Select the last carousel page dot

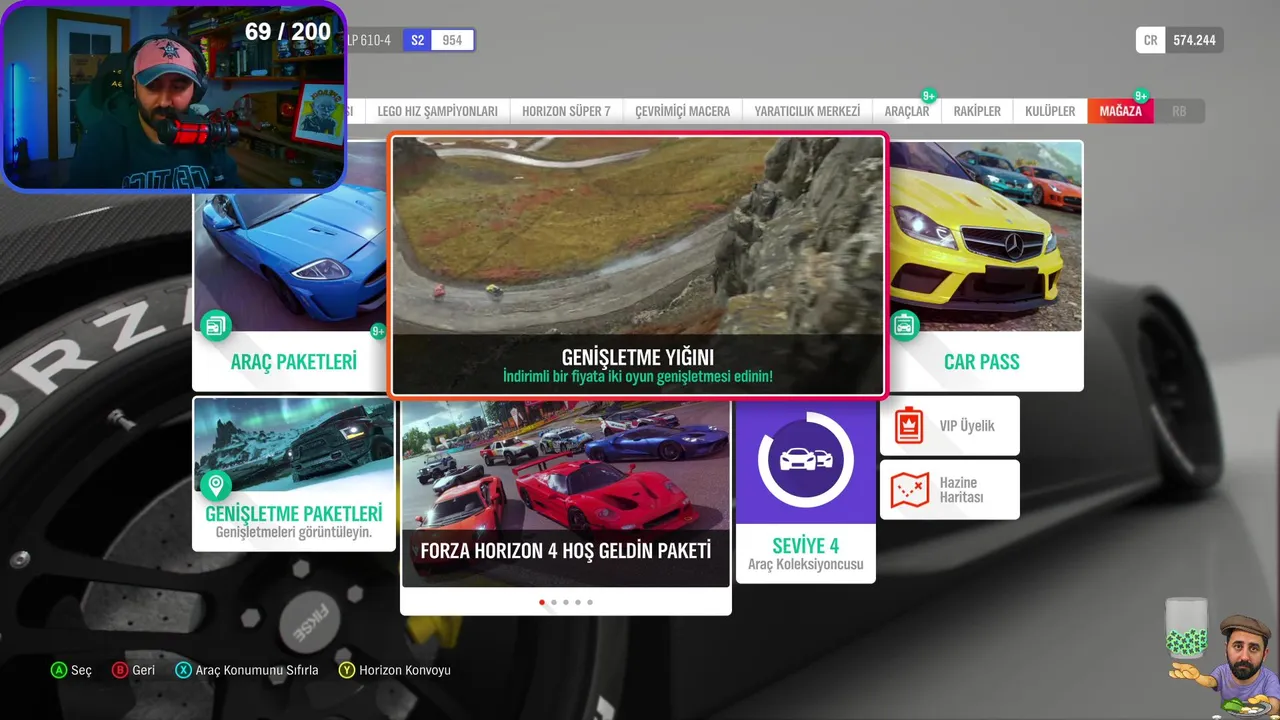[590, 602]
